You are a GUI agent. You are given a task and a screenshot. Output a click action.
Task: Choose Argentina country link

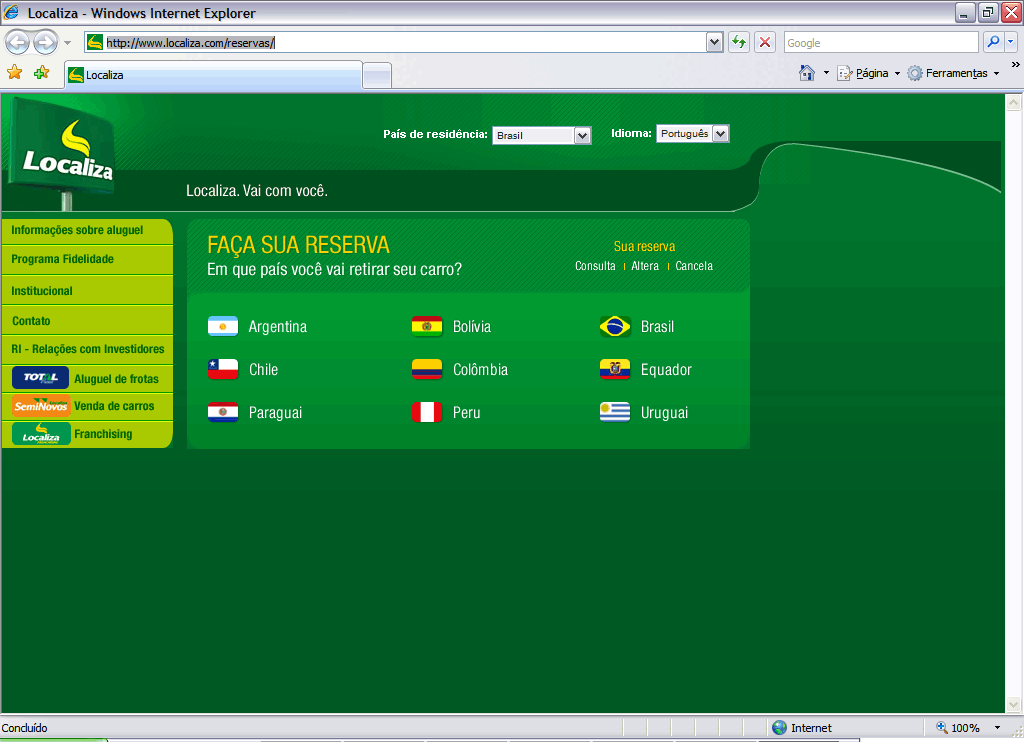(278, 327)
